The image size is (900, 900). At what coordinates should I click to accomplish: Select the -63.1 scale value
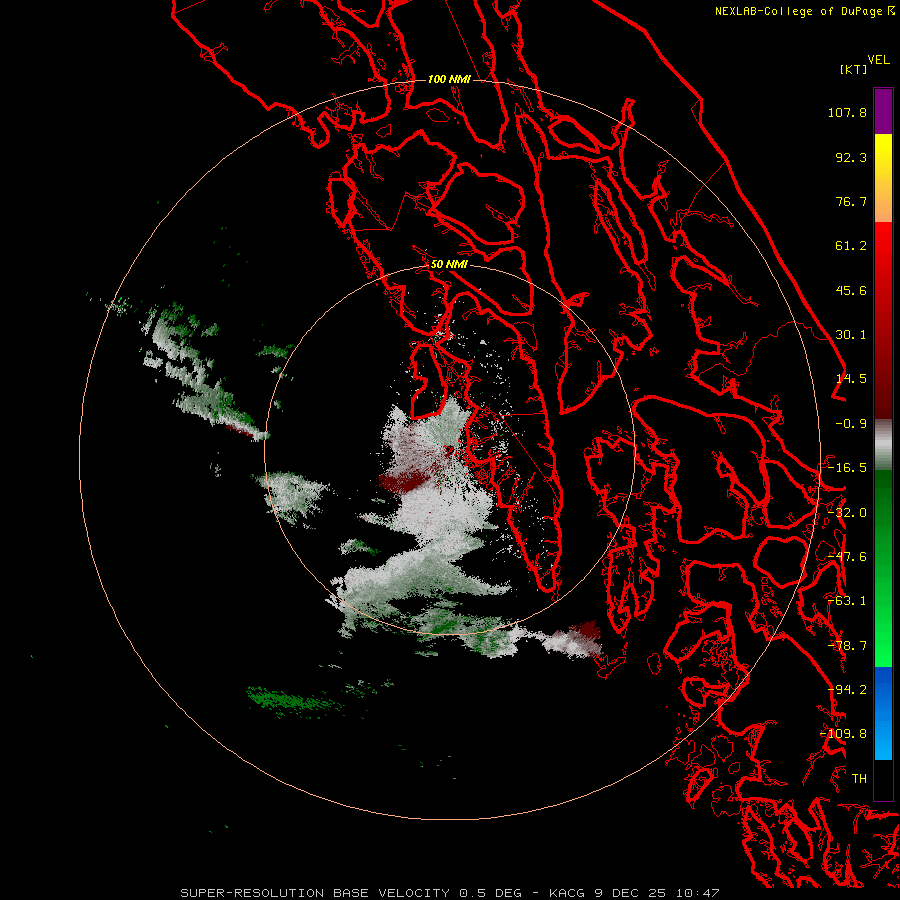click(847, 601)
